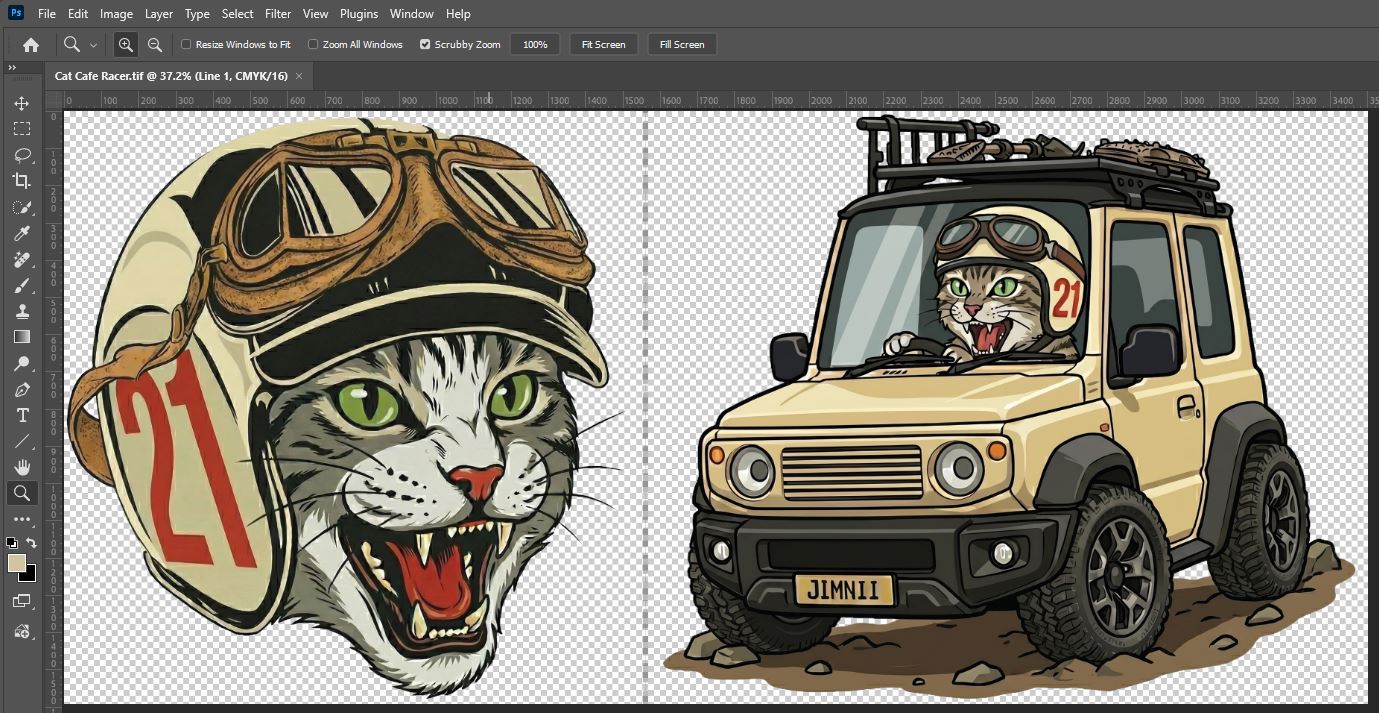Open the Window menu
The width and height of the screenshot is (1379, 713).
[412, 14]
